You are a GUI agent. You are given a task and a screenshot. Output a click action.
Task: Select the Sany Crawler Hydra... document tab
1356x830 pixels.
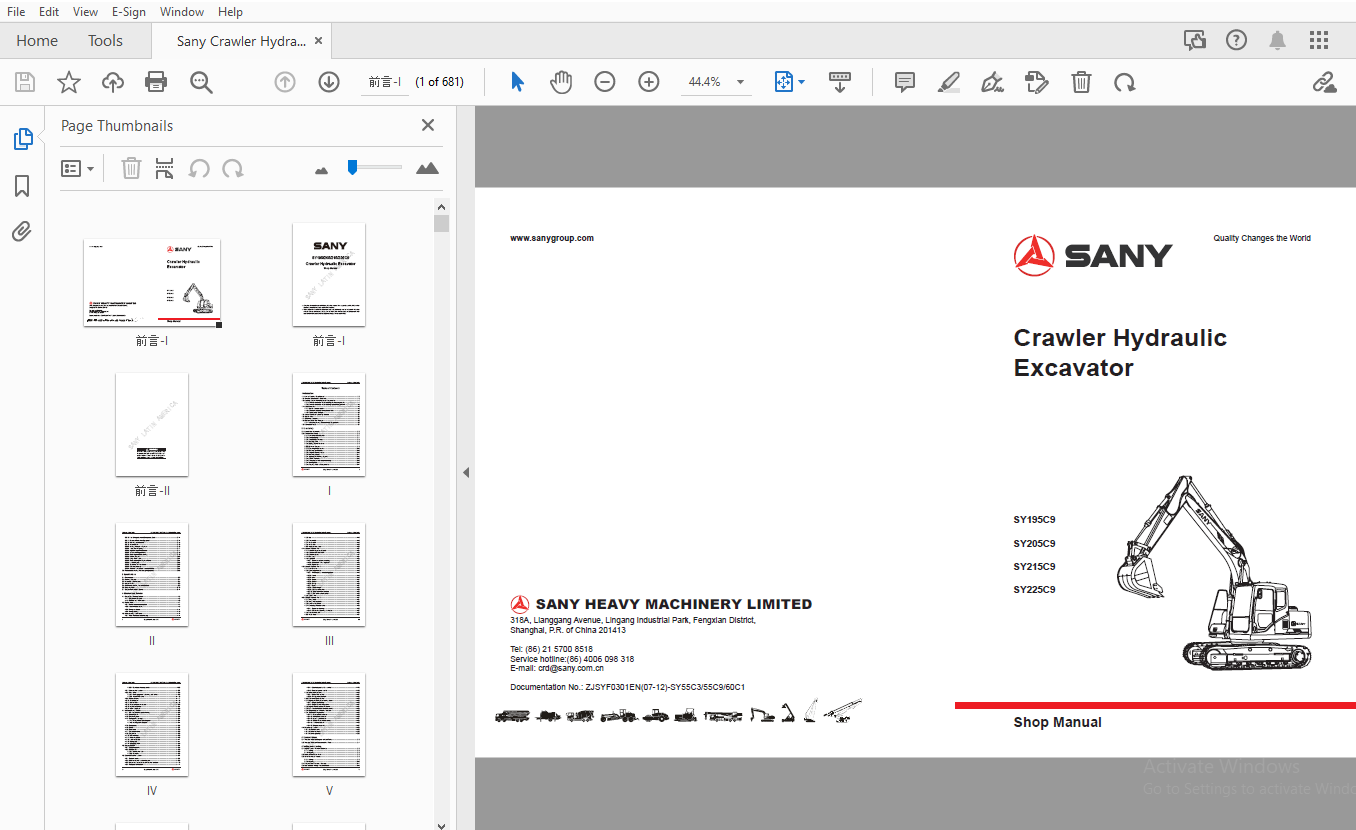click(241, 41)
